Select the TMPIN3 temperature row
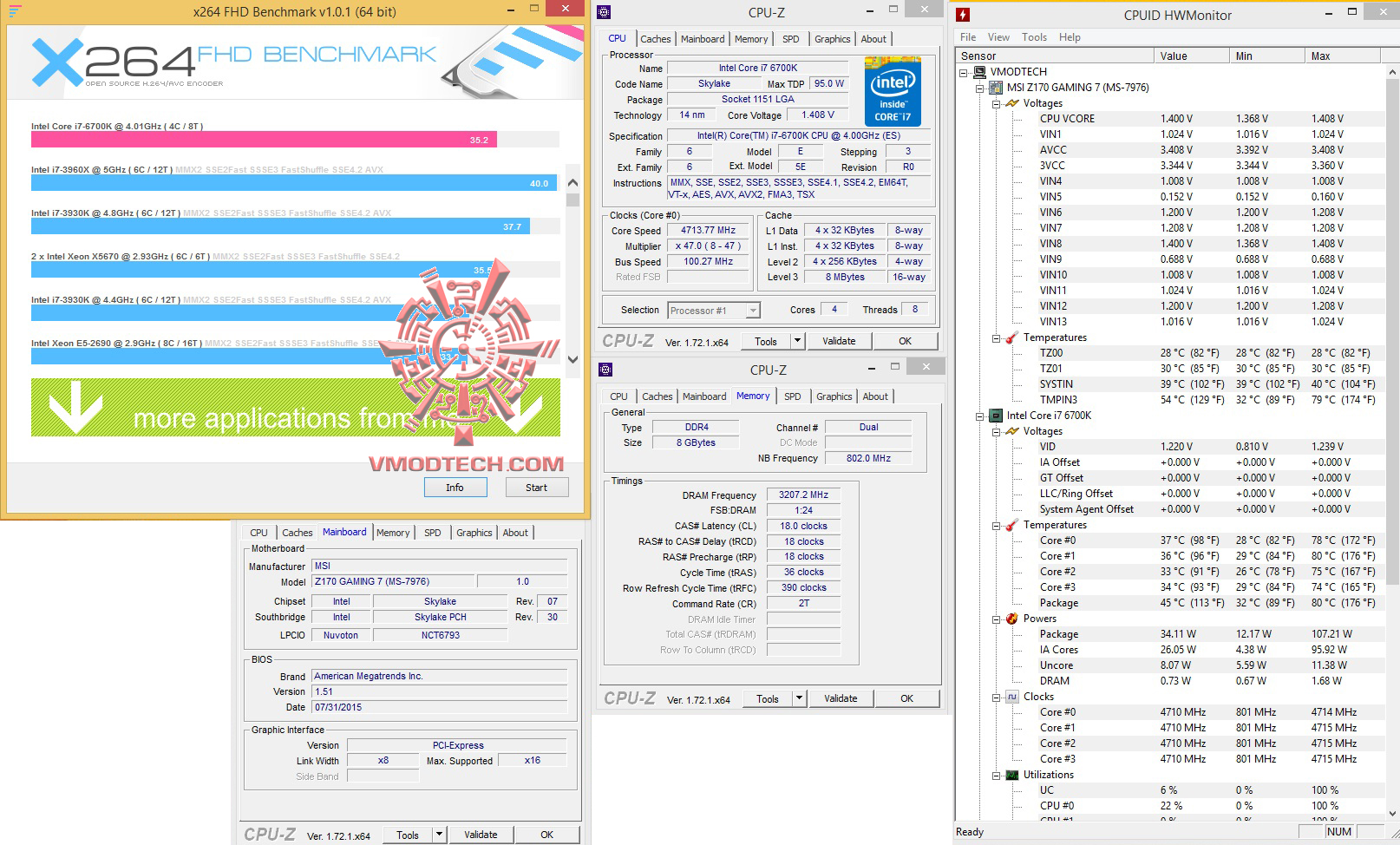1400x845 pixels. point(1210,400)
